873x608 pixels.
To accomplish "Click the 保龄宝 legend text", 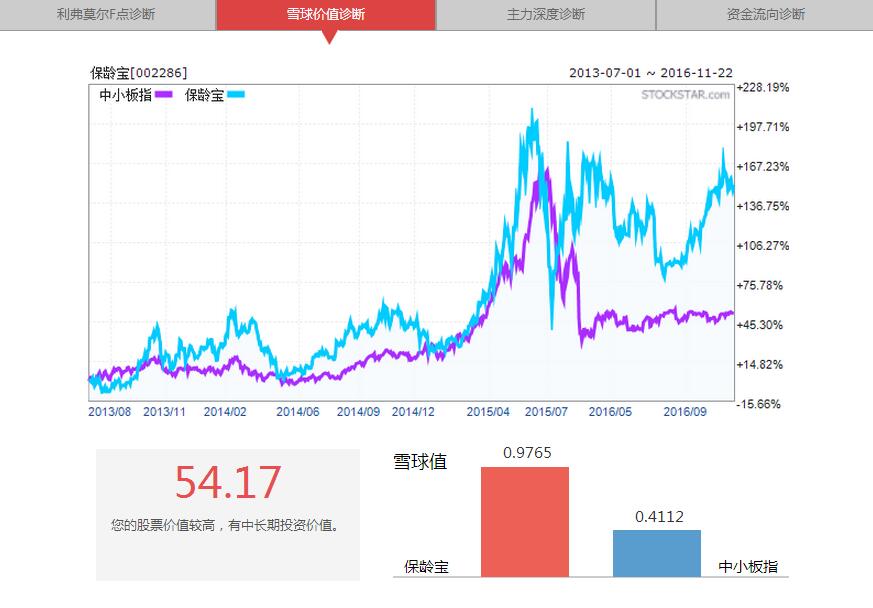I will (x=204, y=95).
